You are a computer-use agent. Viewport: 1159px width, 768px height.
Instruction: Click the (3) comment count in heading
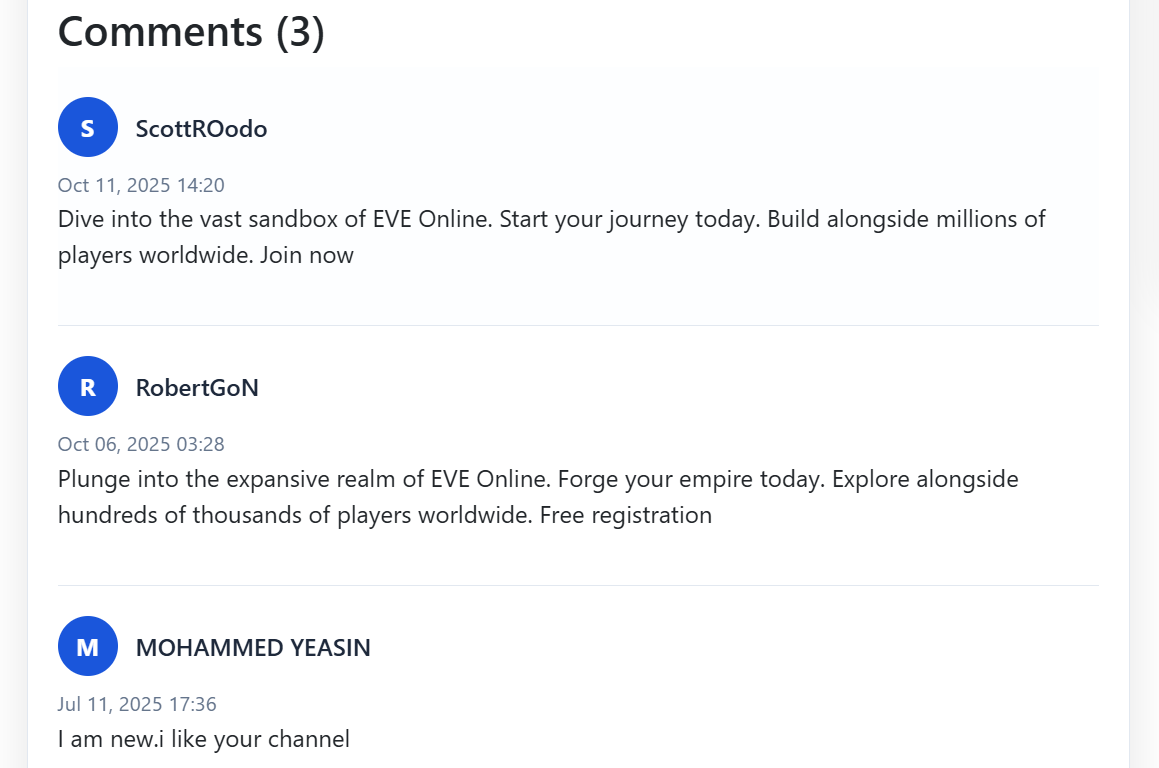pos(300,32)
